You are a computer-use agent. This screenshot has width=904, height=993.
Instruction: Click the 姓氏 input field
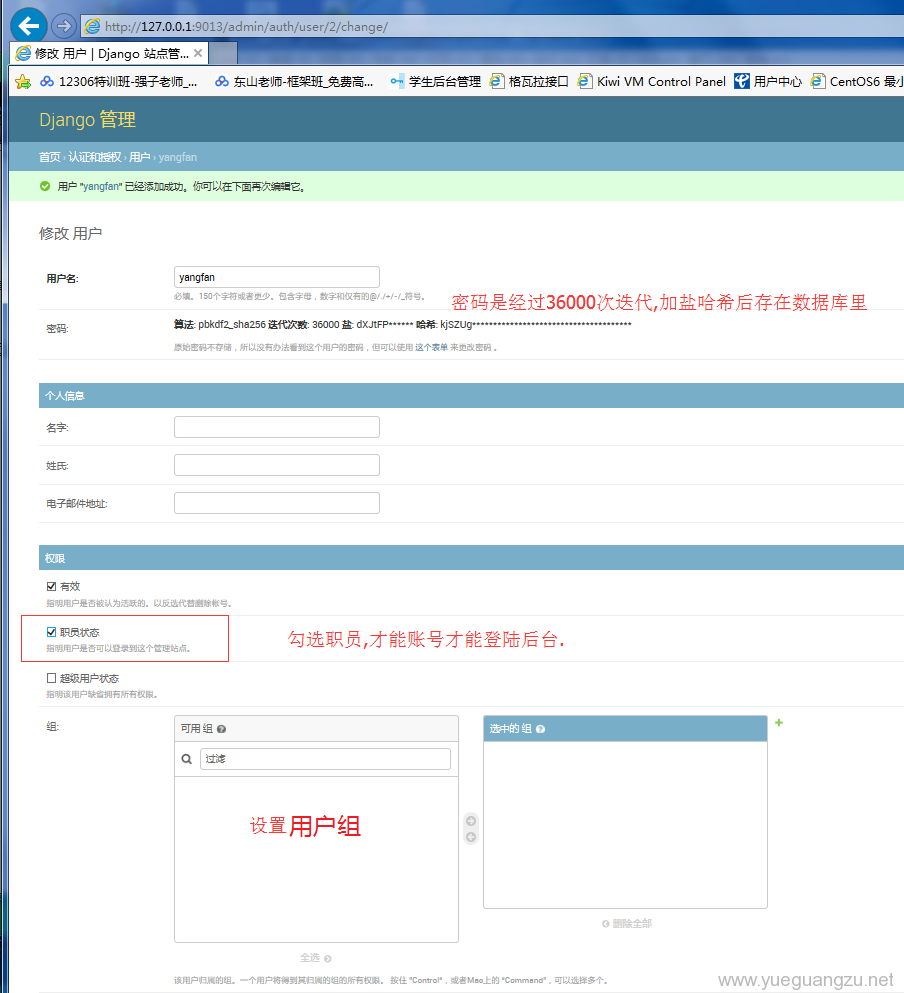(277, 465)
